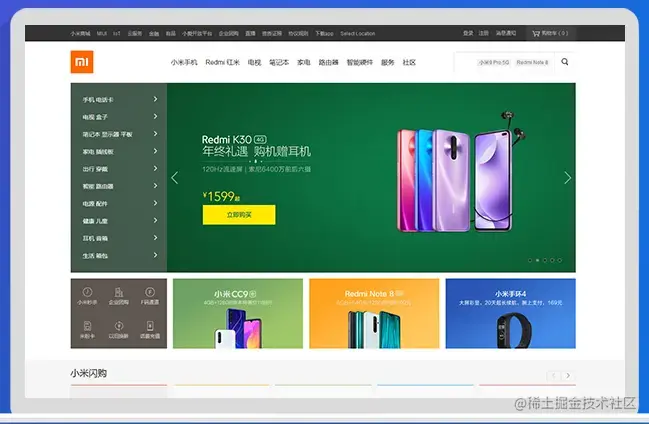The width and height of the screenshot is (649, 424).
Task: Open the shopping cart 购物车
Action: click(550, 33)
